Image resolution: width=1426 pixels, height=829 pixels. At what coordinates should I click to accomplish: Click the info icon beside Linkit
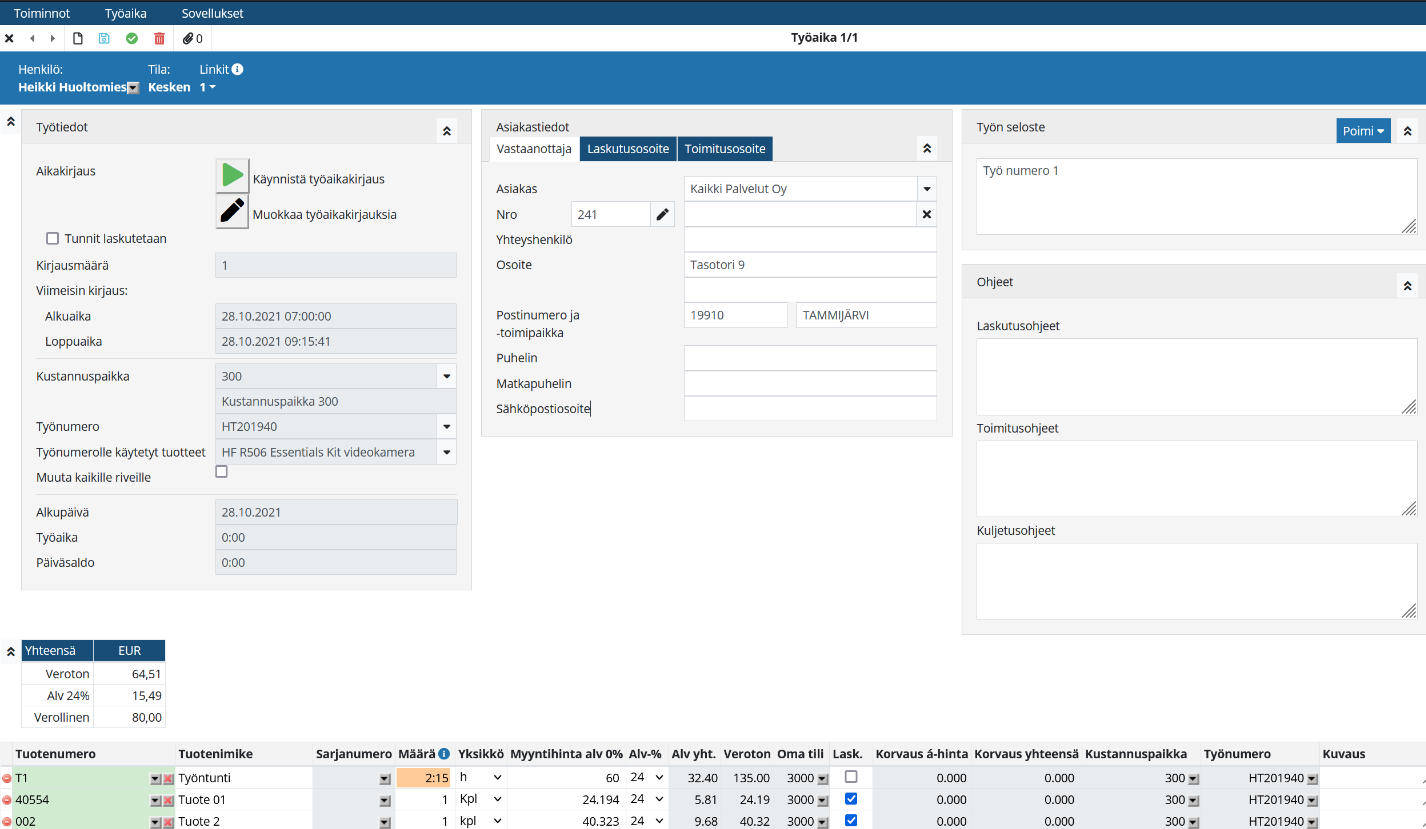click(237, 70)
